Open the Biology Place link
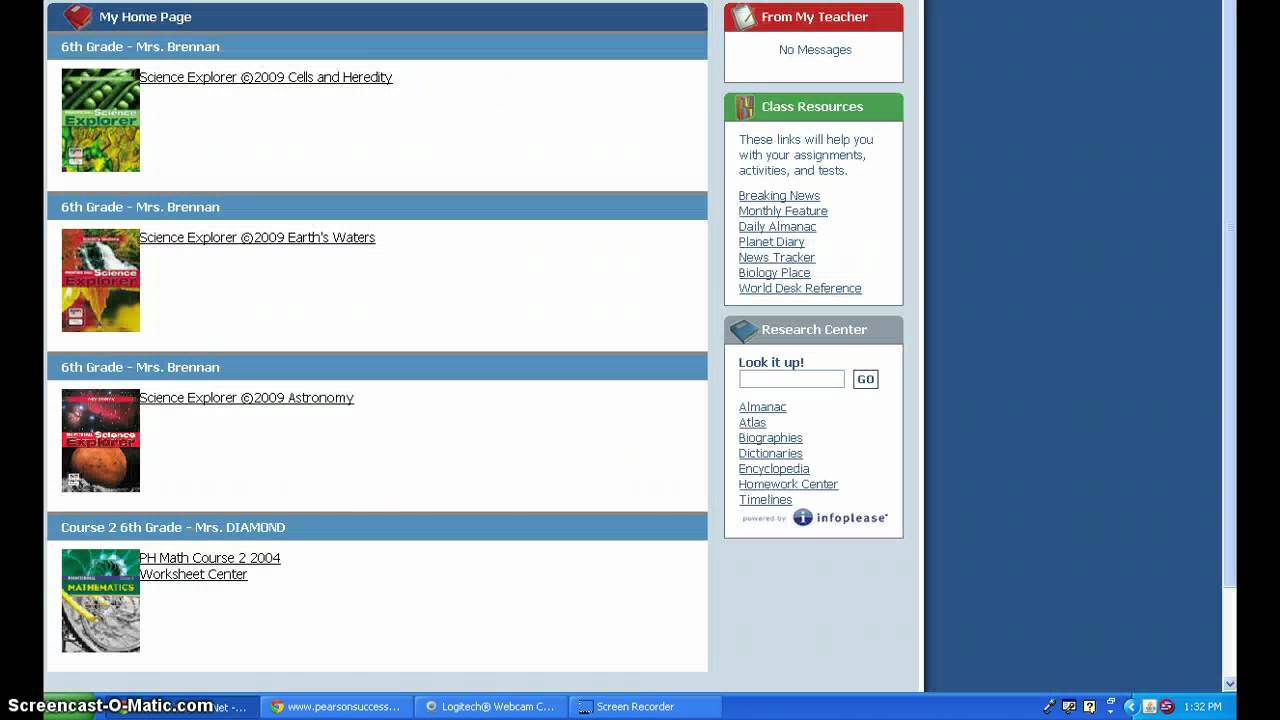Viewport: 1280px width, 720px height. coord(774,273)
